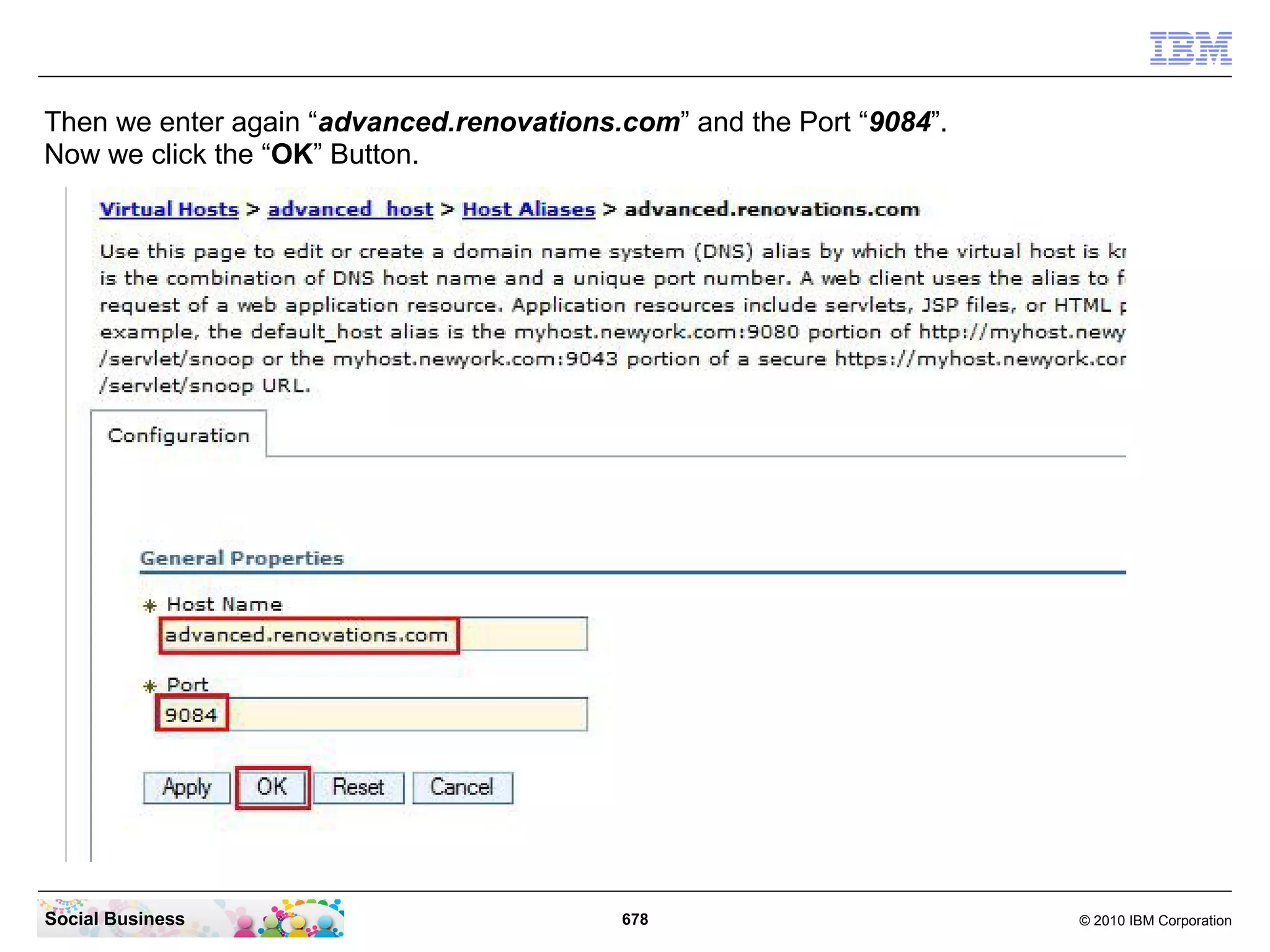Click the advanced.renovations.com breadcrumb text
1270x952 pixels.
[x=772, y=209]
